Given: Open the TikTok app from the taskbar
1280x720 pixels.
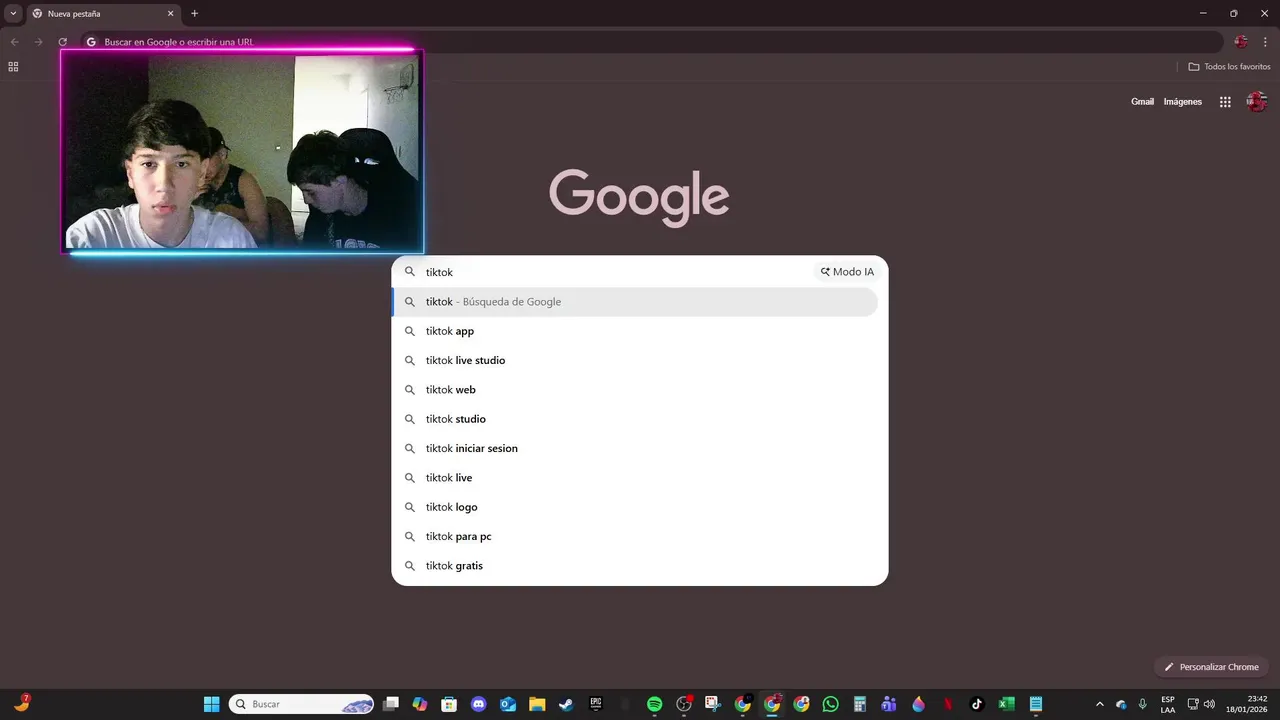Looking at the screenshot, I should pyautogui.click(x=977, y=704).
